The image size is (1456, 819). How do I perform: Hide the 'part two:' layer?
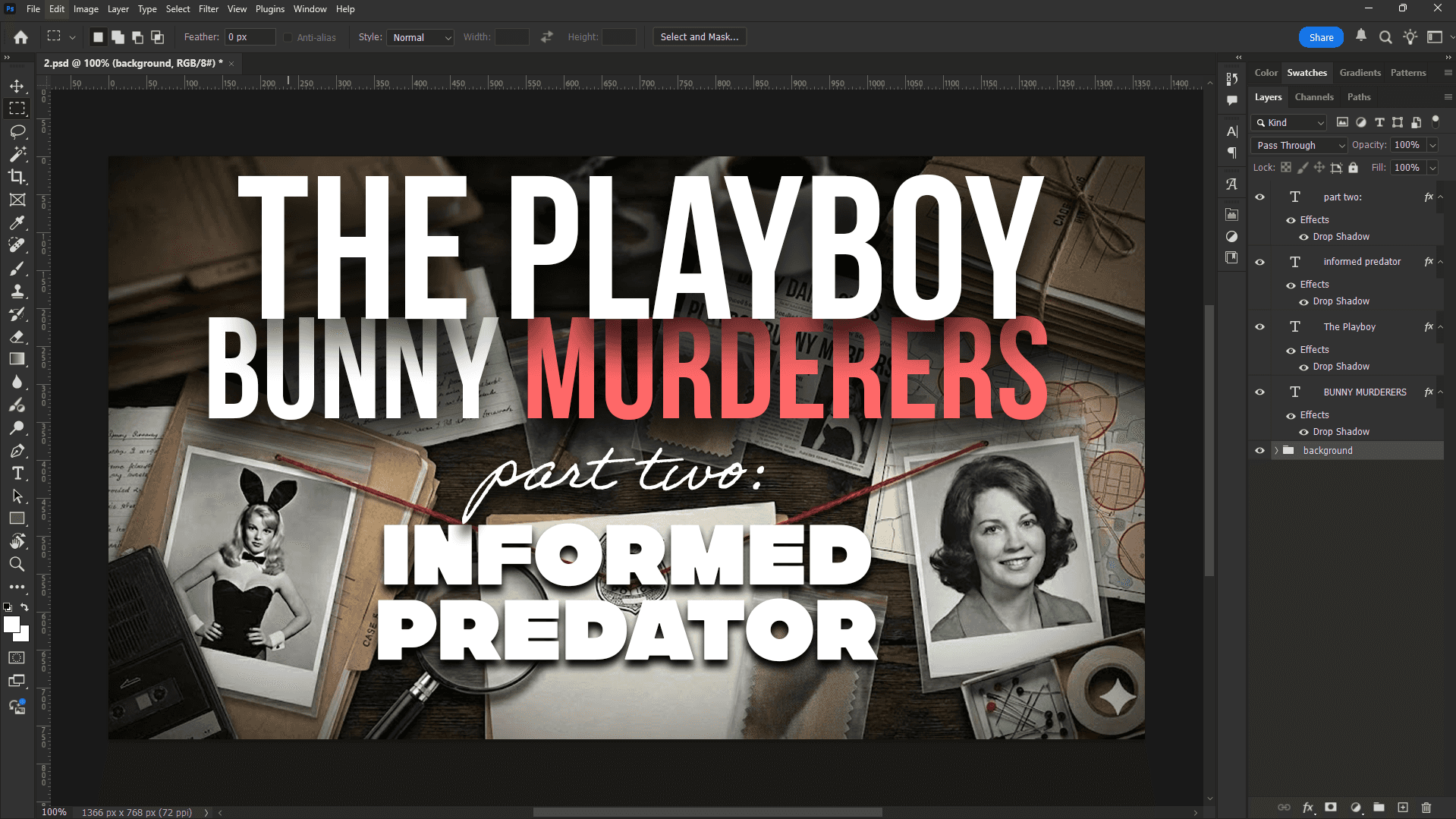point(1259,197)
